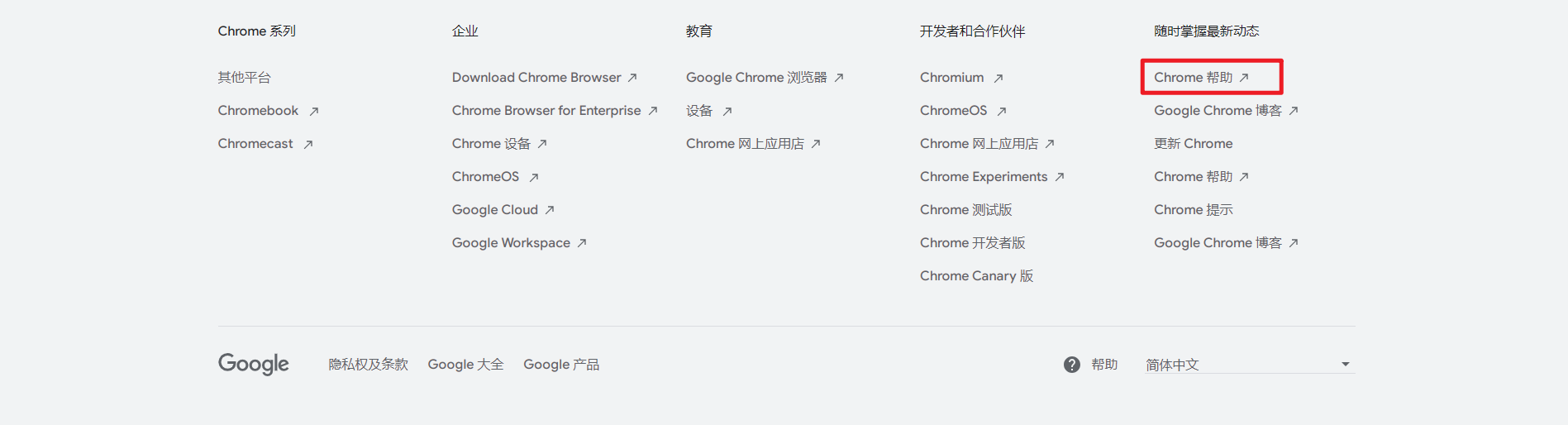Open Chrome 测试版 link
The image size is (1568, 425).
point(965,210)
